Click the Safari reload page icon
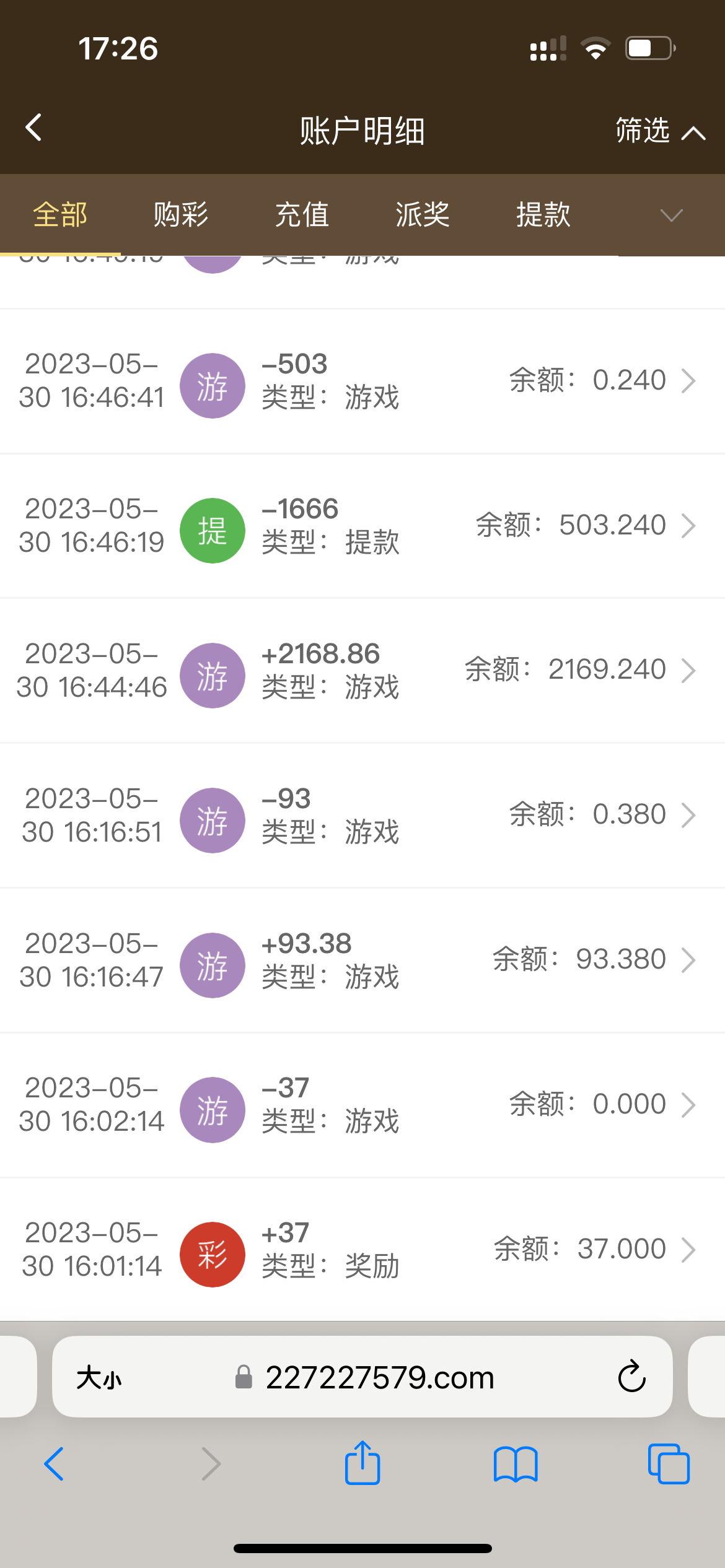725x1568 pixels. click(631, 1377)
